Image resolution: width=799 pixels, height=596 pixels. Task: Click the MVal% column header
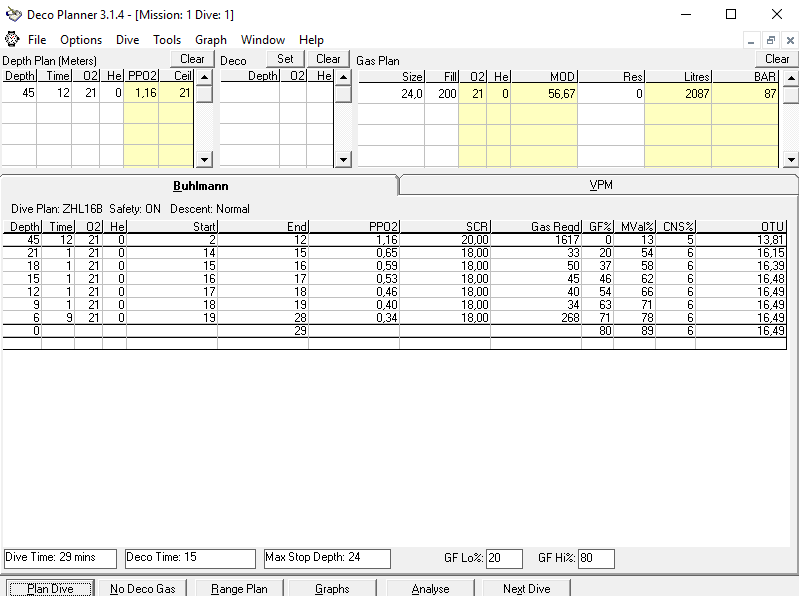point(635,227)
